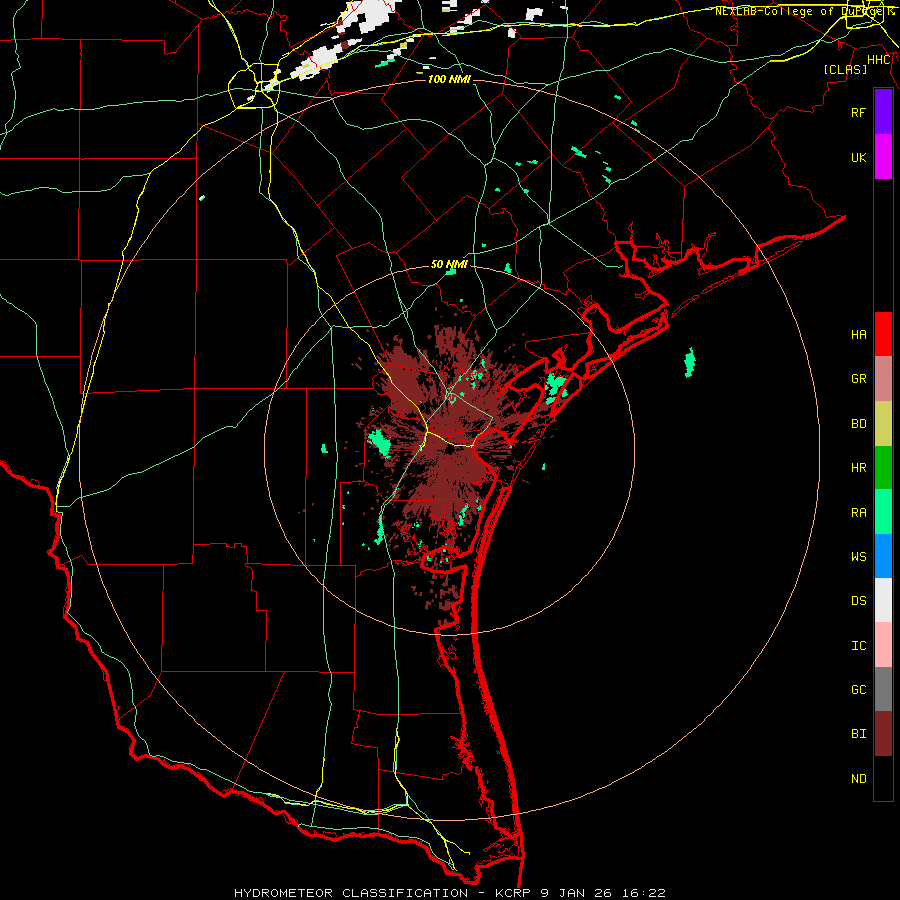Screen dimensions: 900x900
Task: Pick the RA light green legend swatch
Action: pyautogui.click(x=883, y=512)
